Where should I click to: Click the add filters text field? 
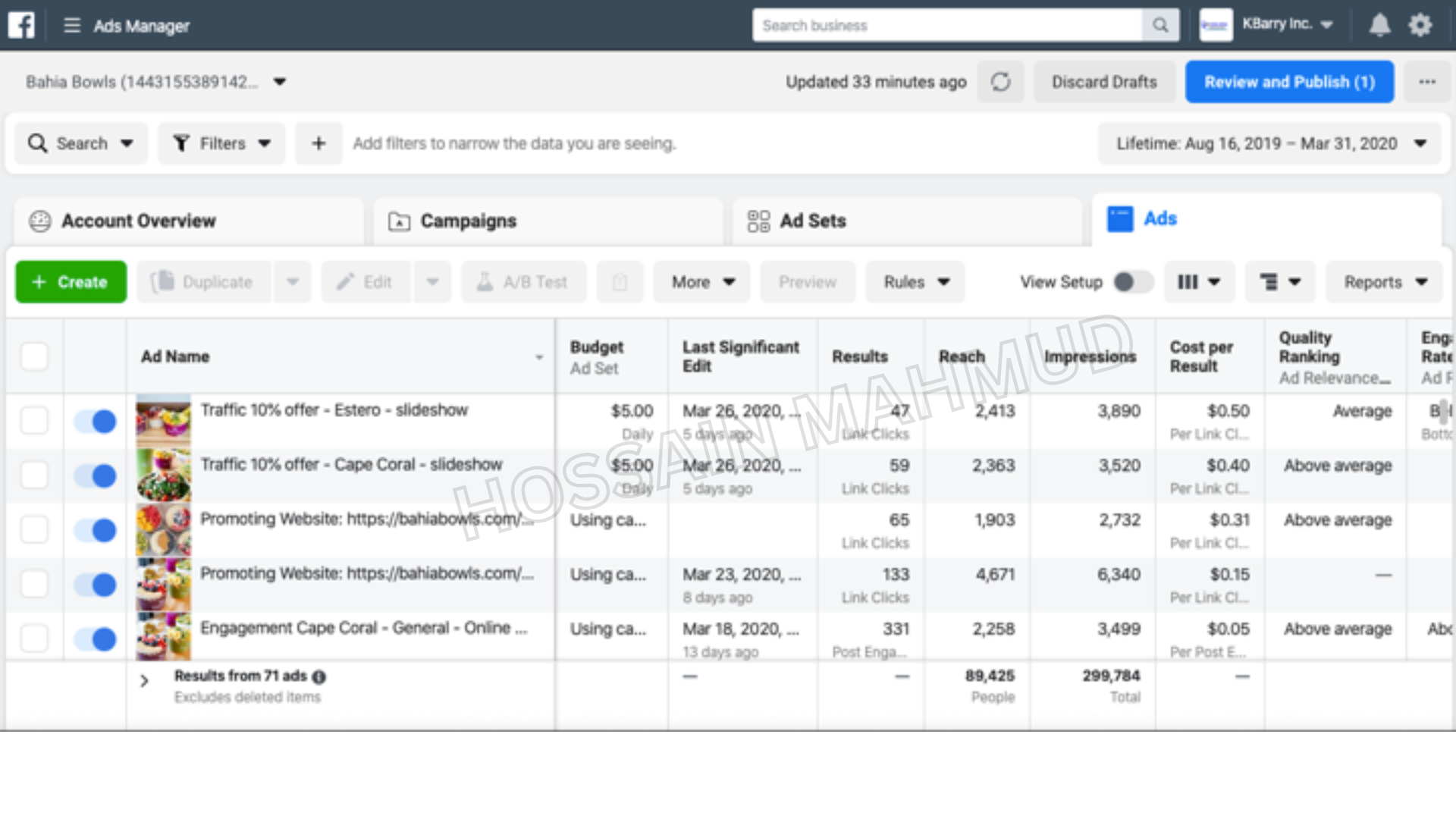(514, 143)
